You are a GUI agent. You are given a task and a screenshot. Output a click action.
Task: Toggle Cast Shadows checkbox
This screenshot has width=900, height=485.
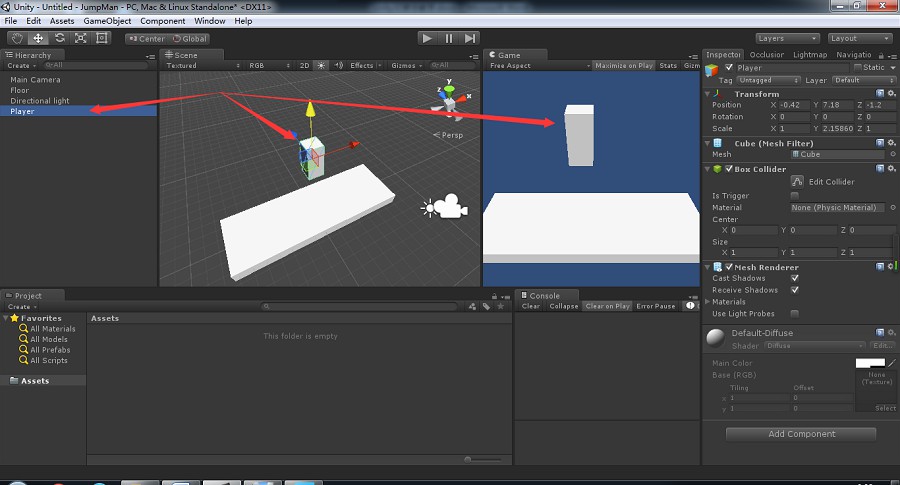(x=795, y=278)
